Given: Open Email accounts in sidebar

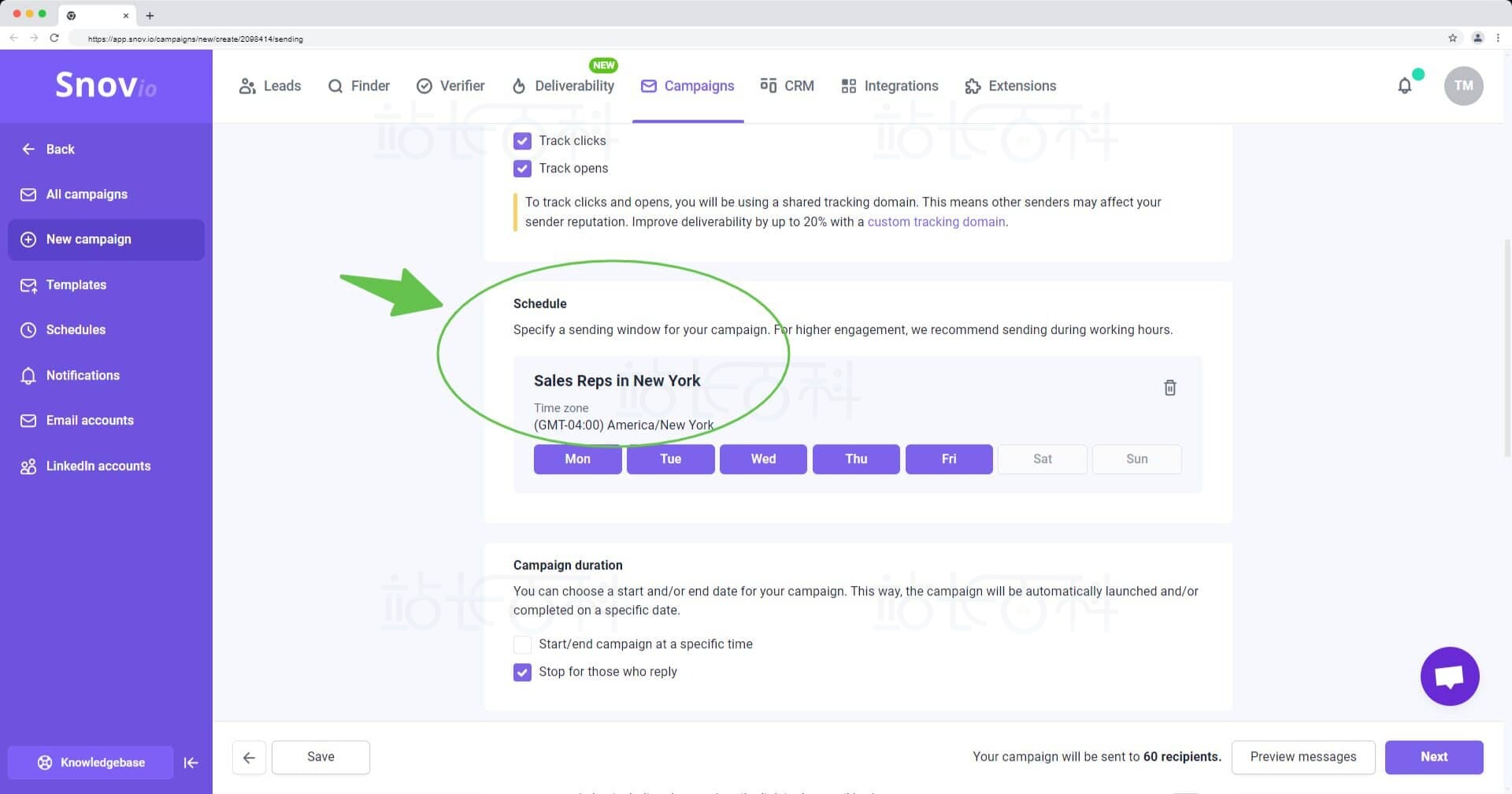Looking at the screenshot, I should point(106,421).
